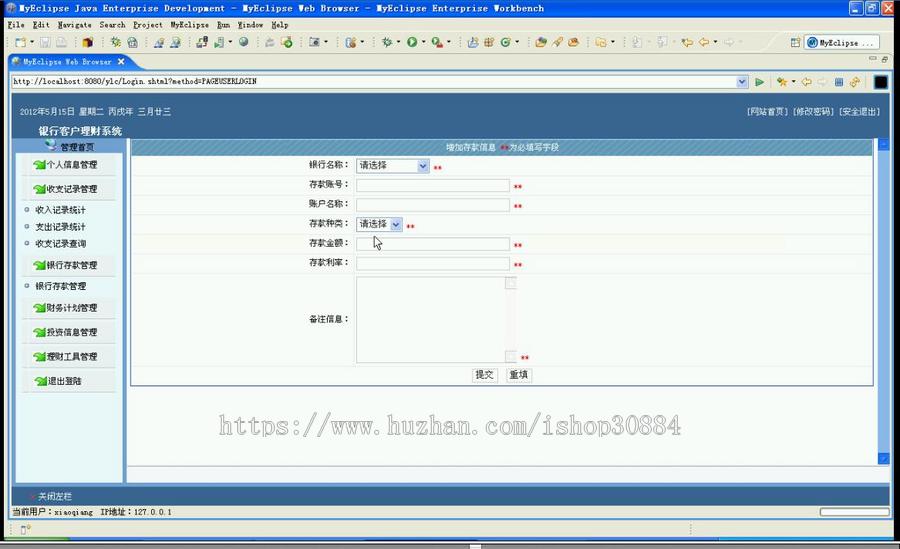The height and width of the screenshot is (549, 900).
Task: Click the search flashlight icon in toolbar
Action: pos(557,42)
